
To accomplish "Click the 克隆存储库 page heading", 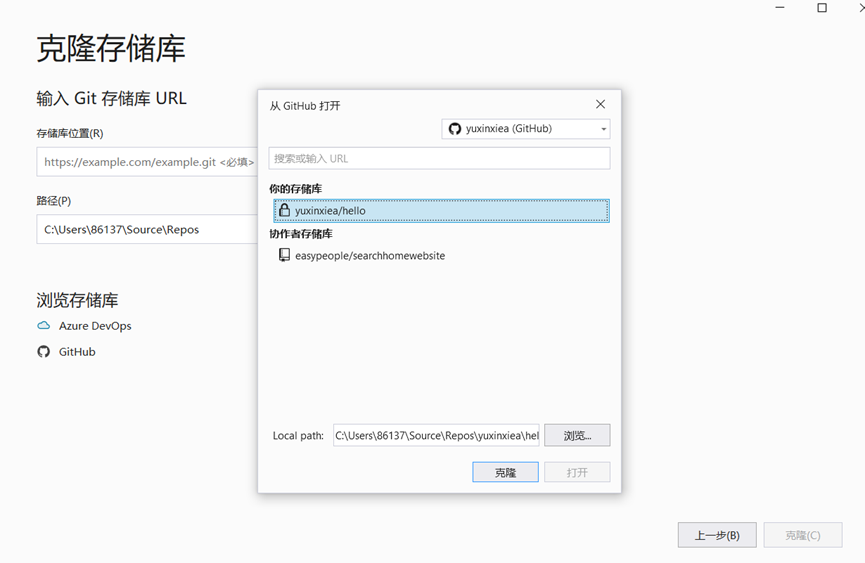I will (111, 49).
